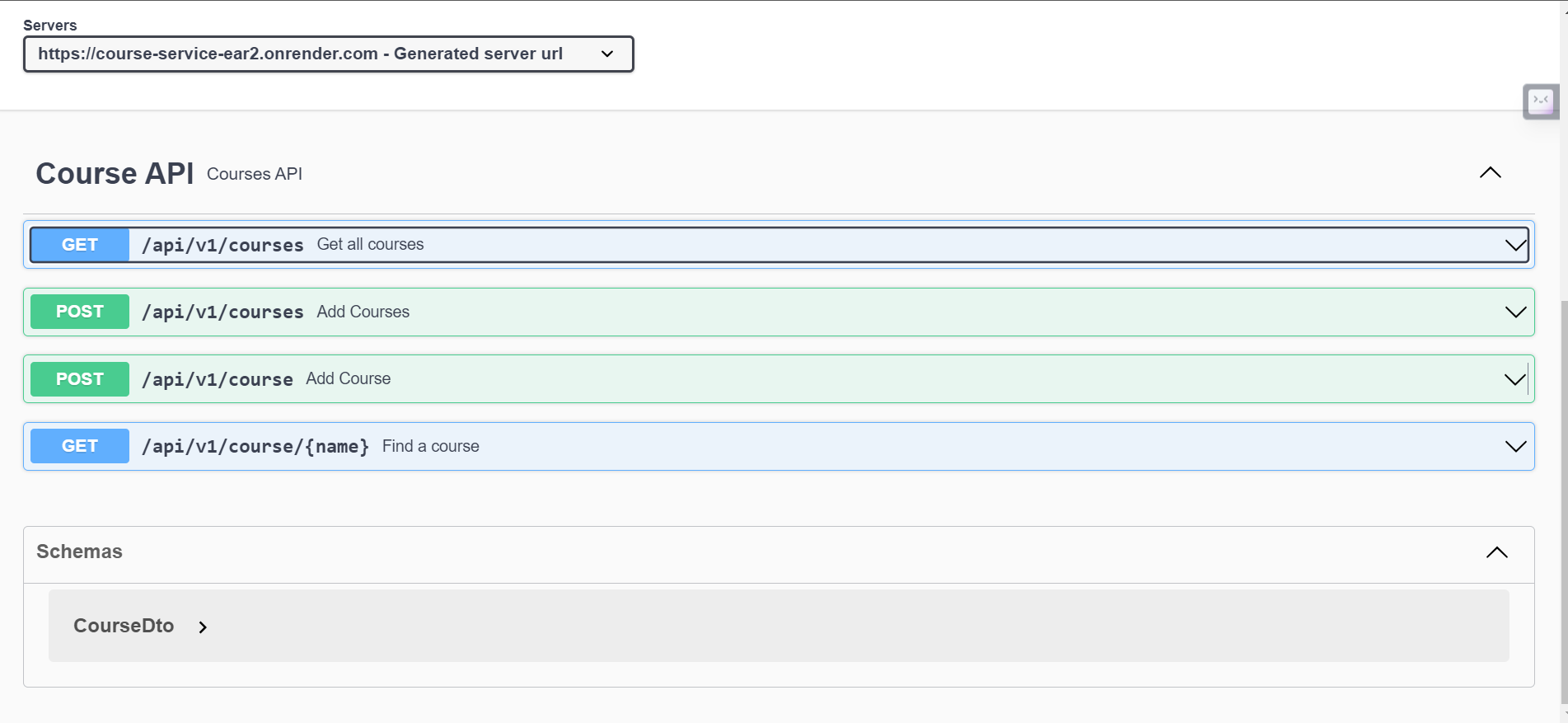Open the Servers URL dropdown
Image resolution: width=1568 pixels, height=723 pixels.
(328, 54)
